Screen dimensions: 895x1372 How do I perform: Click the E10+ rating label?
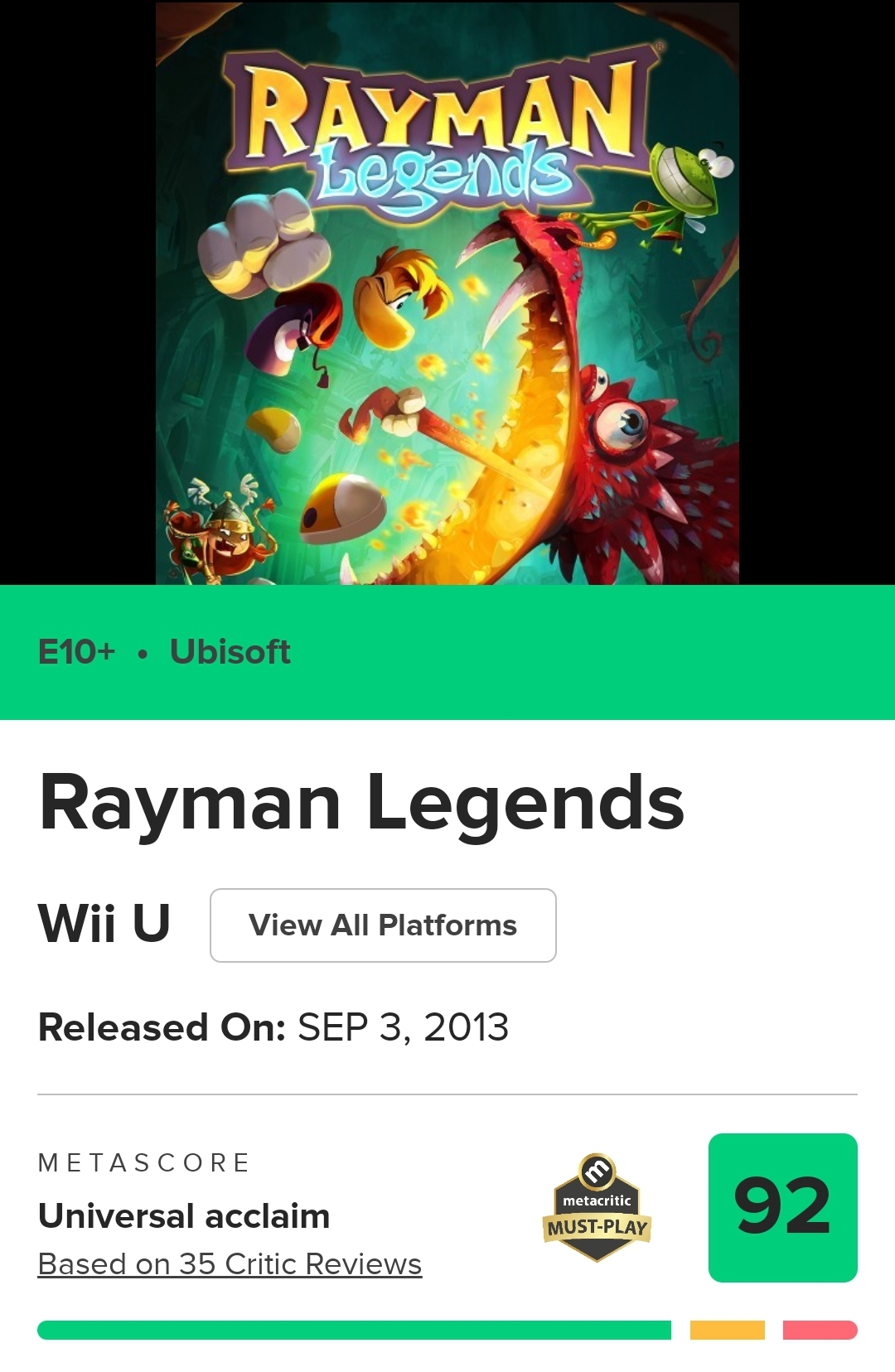(x=76, y=652)
